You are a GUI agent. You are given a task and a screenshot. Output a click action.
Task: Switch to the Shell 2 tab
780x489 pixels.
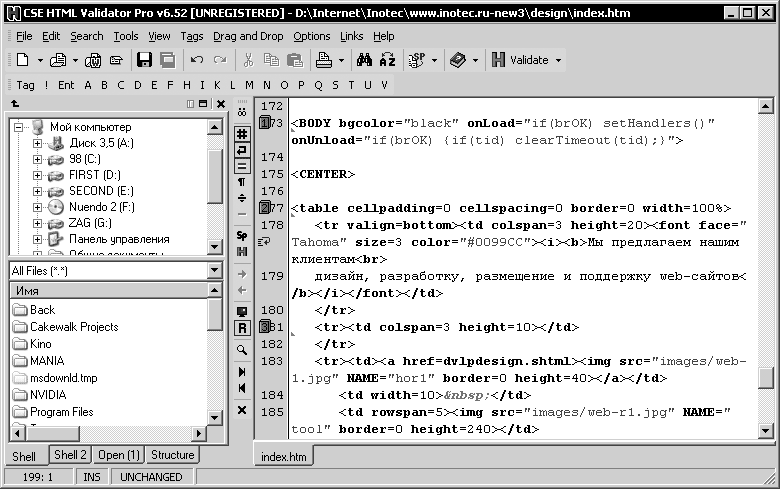click(70, 455)
